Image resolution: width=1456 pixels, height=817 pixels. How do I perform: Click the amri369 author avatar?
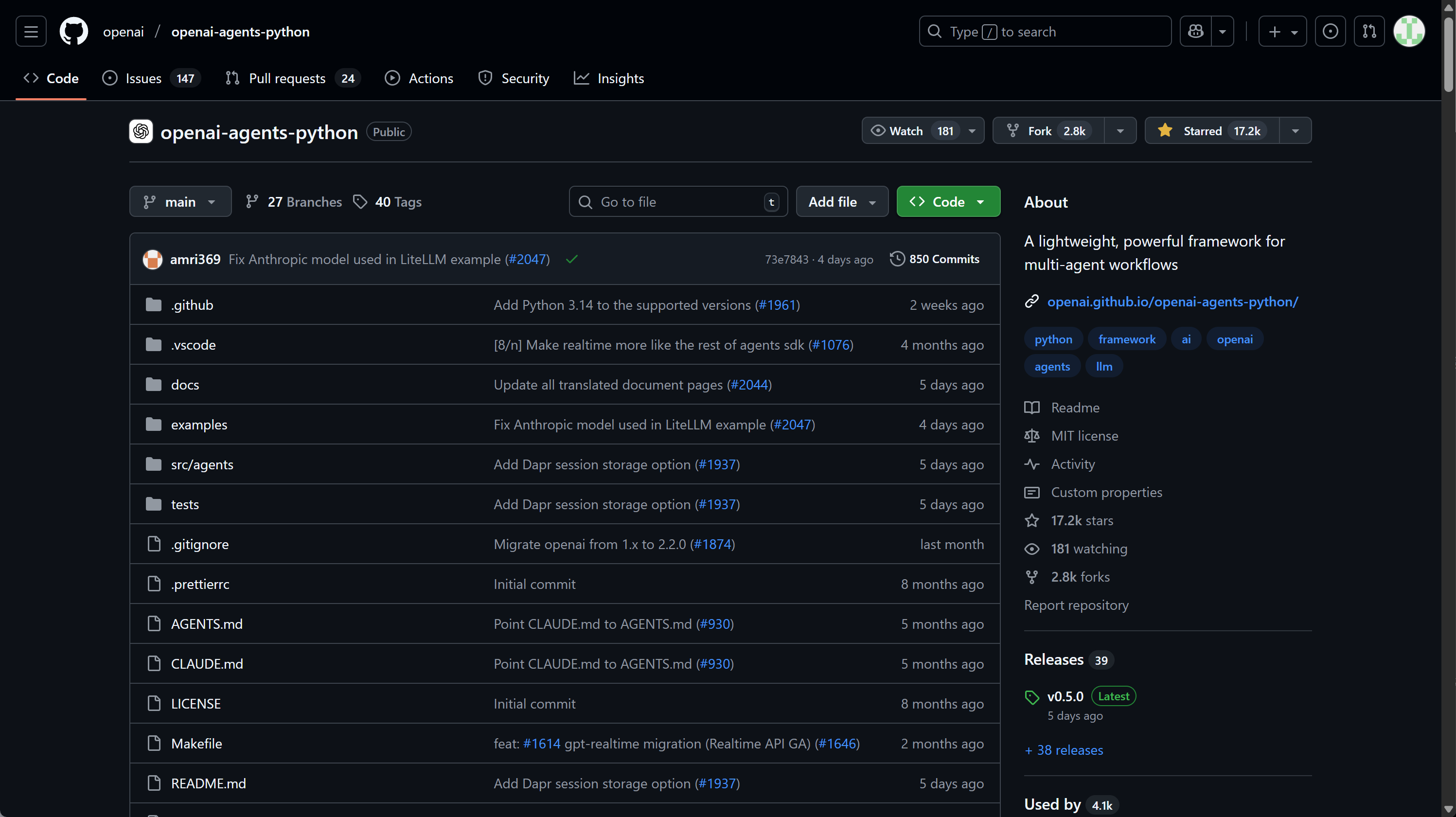153,260
